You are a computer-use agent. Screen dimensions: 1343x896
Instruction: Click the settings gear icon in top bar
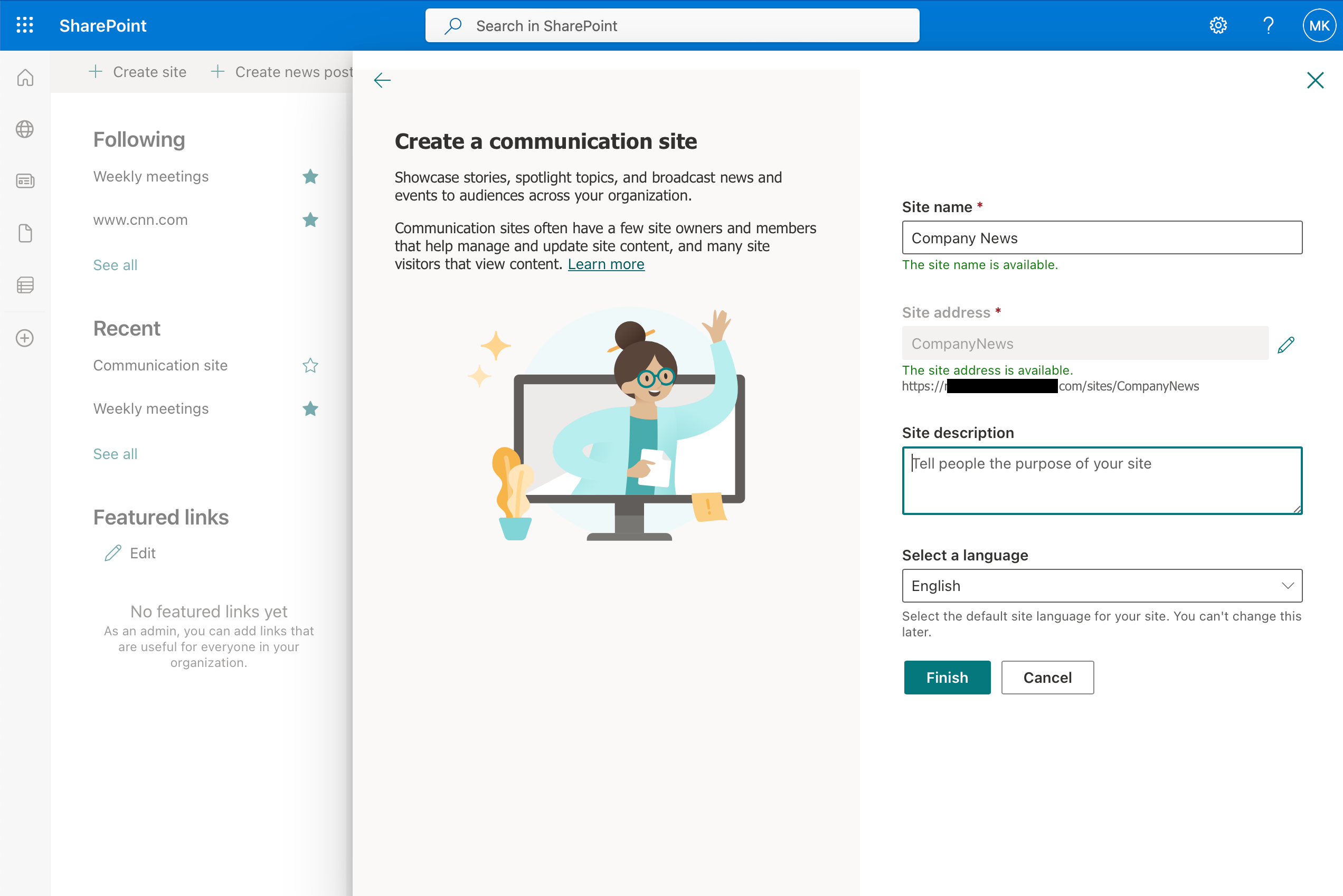(x=1218, y=25)
